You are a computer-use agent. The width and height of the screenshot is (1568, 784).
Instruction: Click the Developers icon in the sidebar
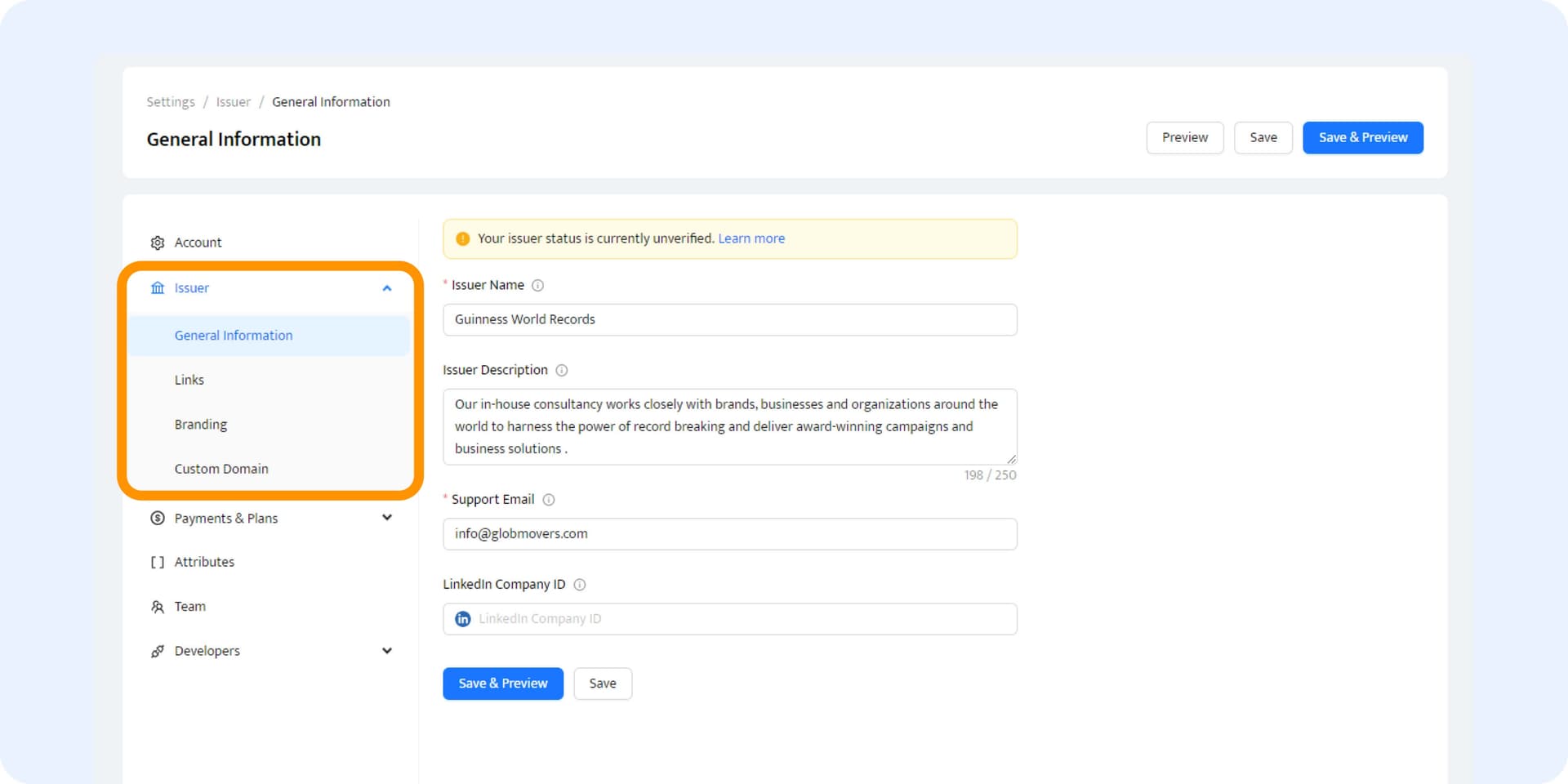coord(157,650)
